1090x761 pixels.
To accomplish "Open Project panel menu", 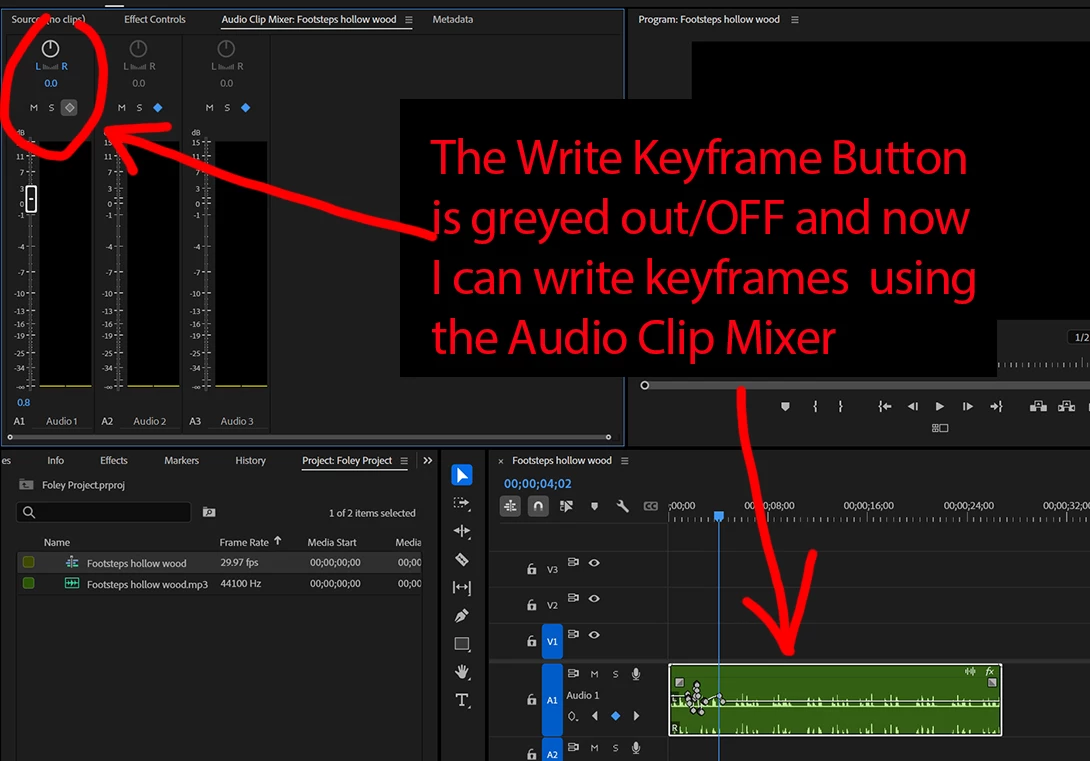I will coord(404,461).
